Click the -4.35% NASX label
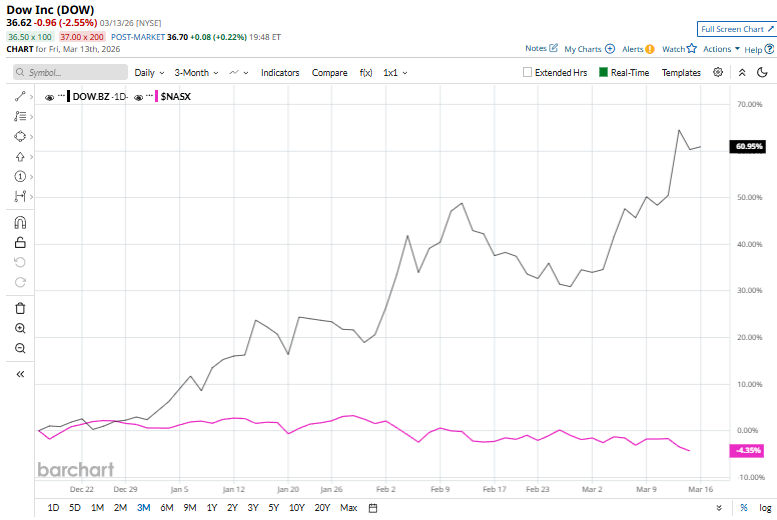Image resolution: width=777 pixels, height=520 pixels. 746,450
